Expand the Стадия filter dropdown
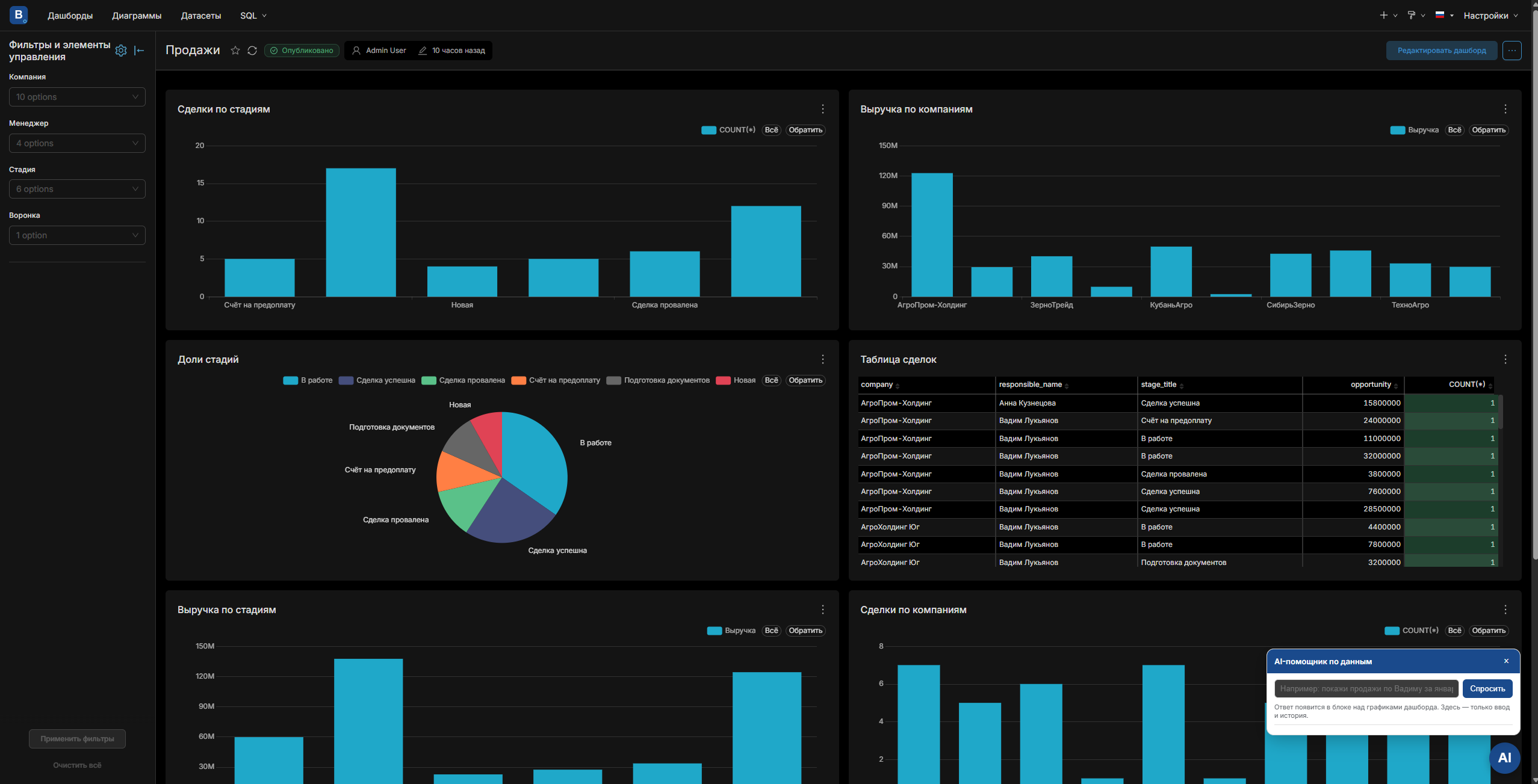The image size is (1538, 784). point(77,189)
